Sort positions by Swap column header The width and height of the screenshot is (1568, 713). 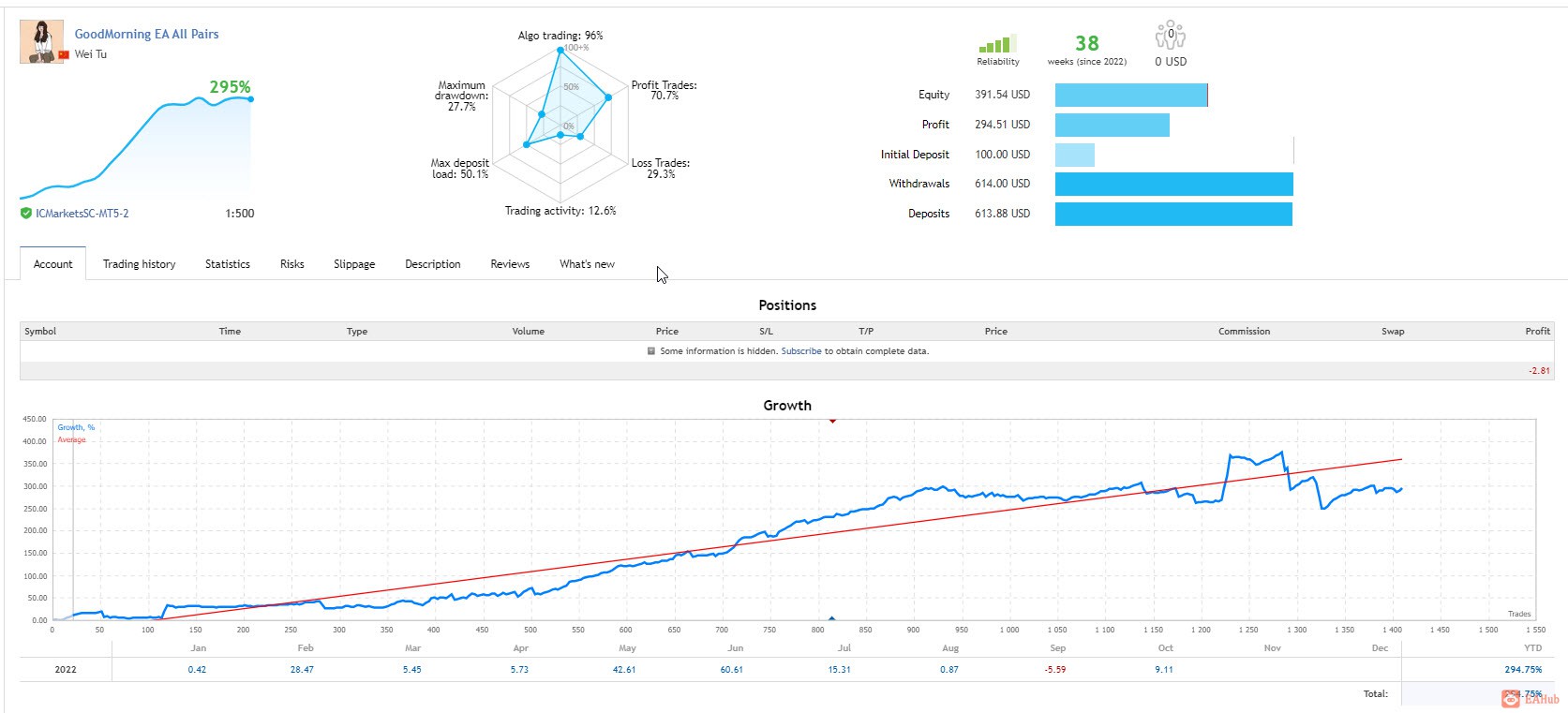(1393, 332)
